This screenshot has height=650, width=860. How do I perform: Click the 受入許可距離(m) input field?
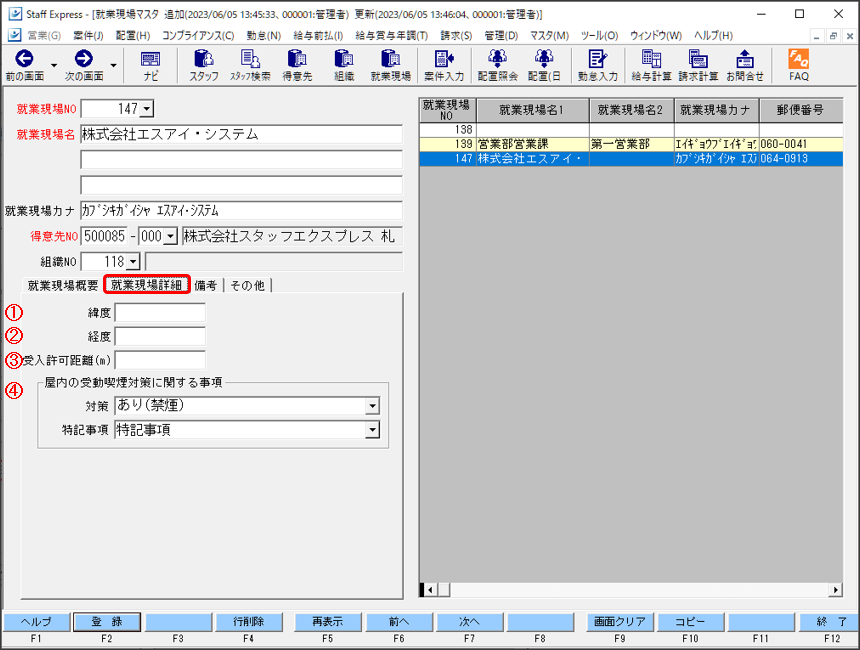click(x=160, y=360)
